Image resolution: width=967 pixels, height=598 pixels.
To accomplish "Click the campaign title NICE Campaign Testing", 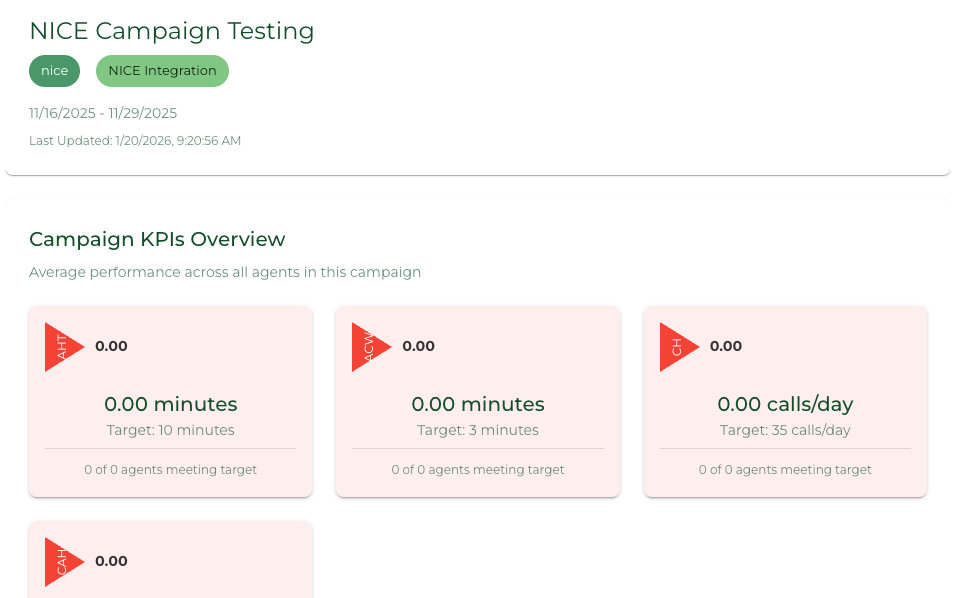I will click(171, 31).
